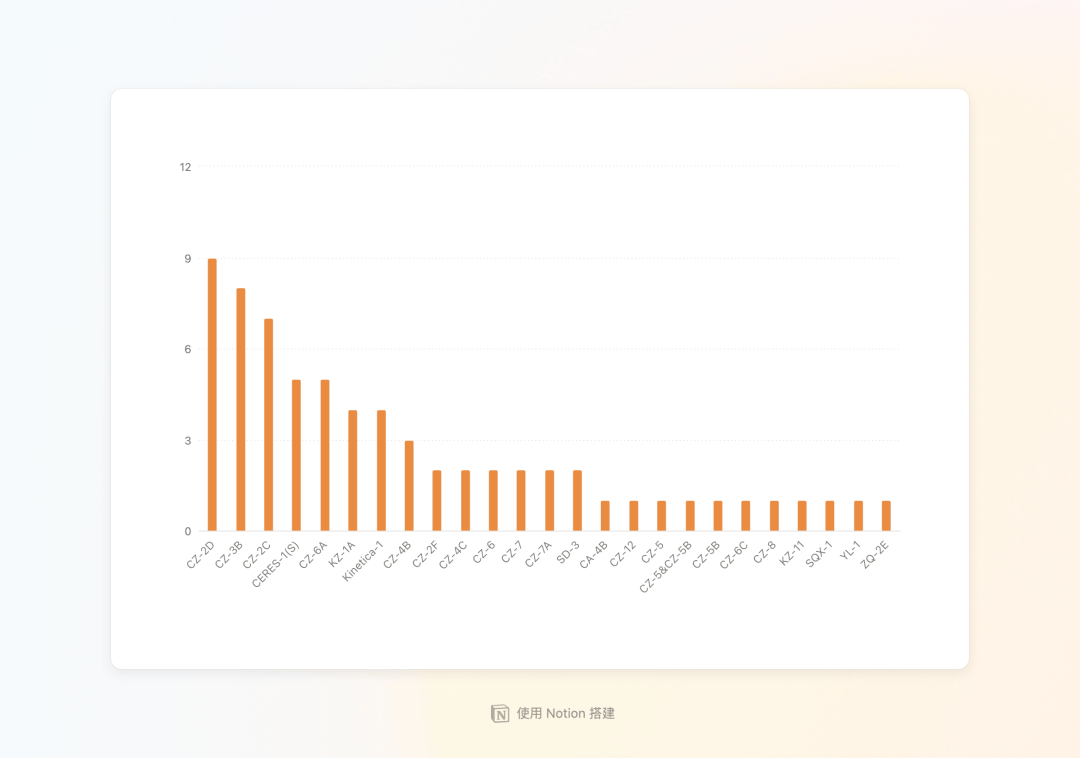Viewport: 1080px width, 758px height.
Task: Select the CZ-4B bar
Action: pos(409,486)
